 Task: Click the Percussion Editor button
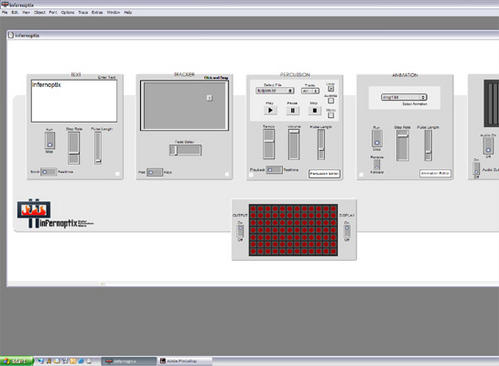[324, 174]
